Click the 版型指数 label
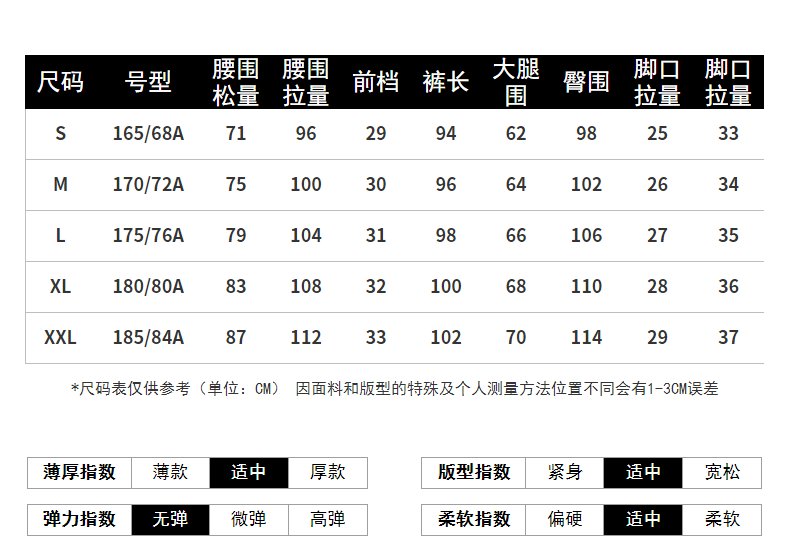790x536 pixels. 474,473
